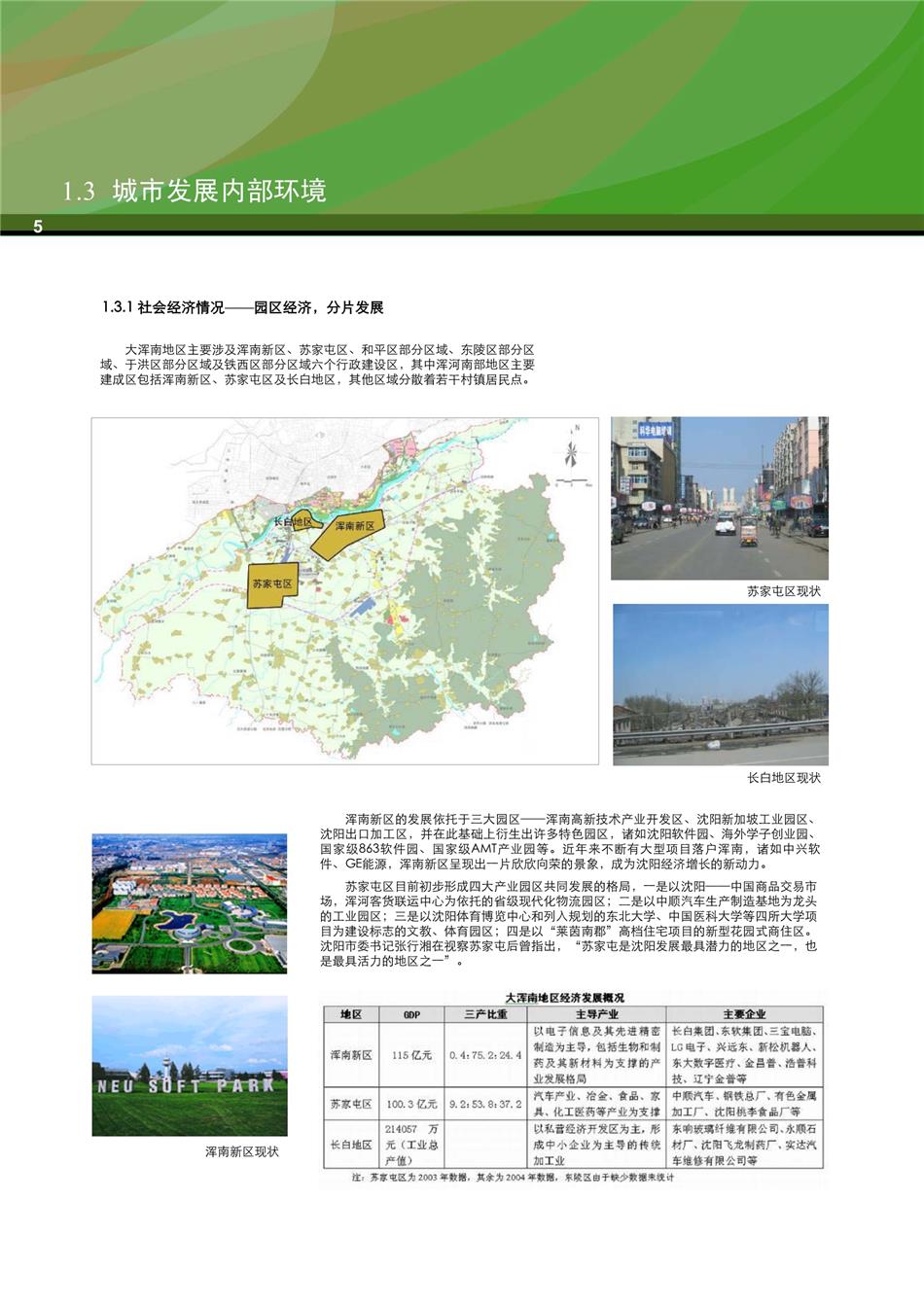Image resolution: width=924 pixels, height=1307 pixels.
Task: Click the '主要企业' table column header
Action: [x=744, y=1014]
